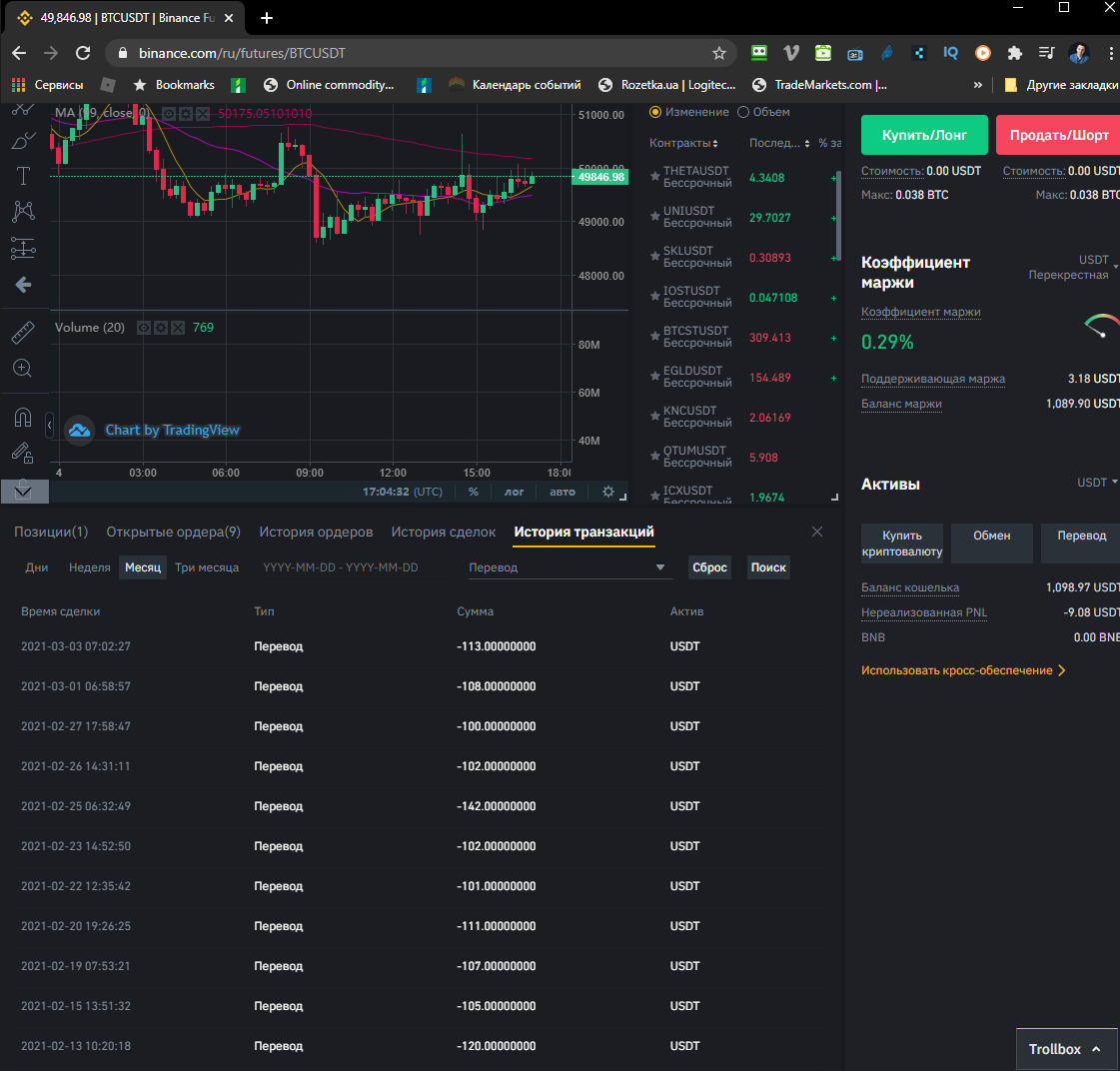This screenshot has height=1071, width=1120.
Task: Open the browser Extensions puzzle icon
Action: point(1014,53)
